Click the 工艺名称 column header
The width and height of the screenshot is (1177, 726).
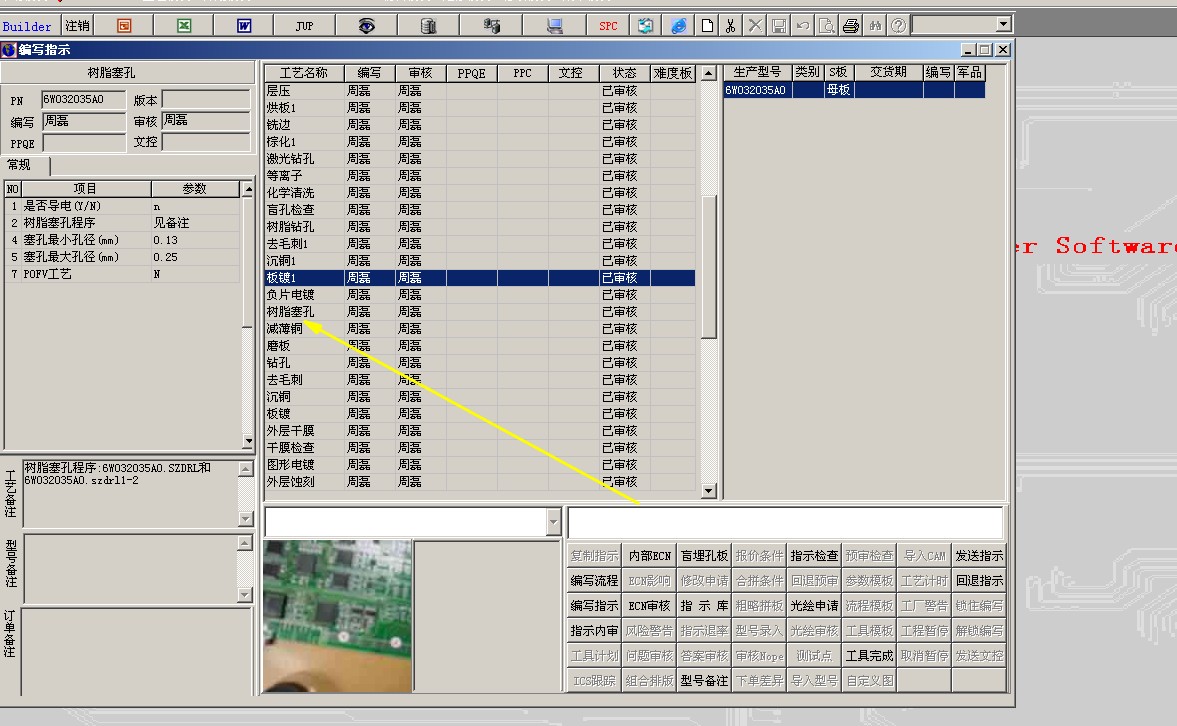(x=304, y=73)
